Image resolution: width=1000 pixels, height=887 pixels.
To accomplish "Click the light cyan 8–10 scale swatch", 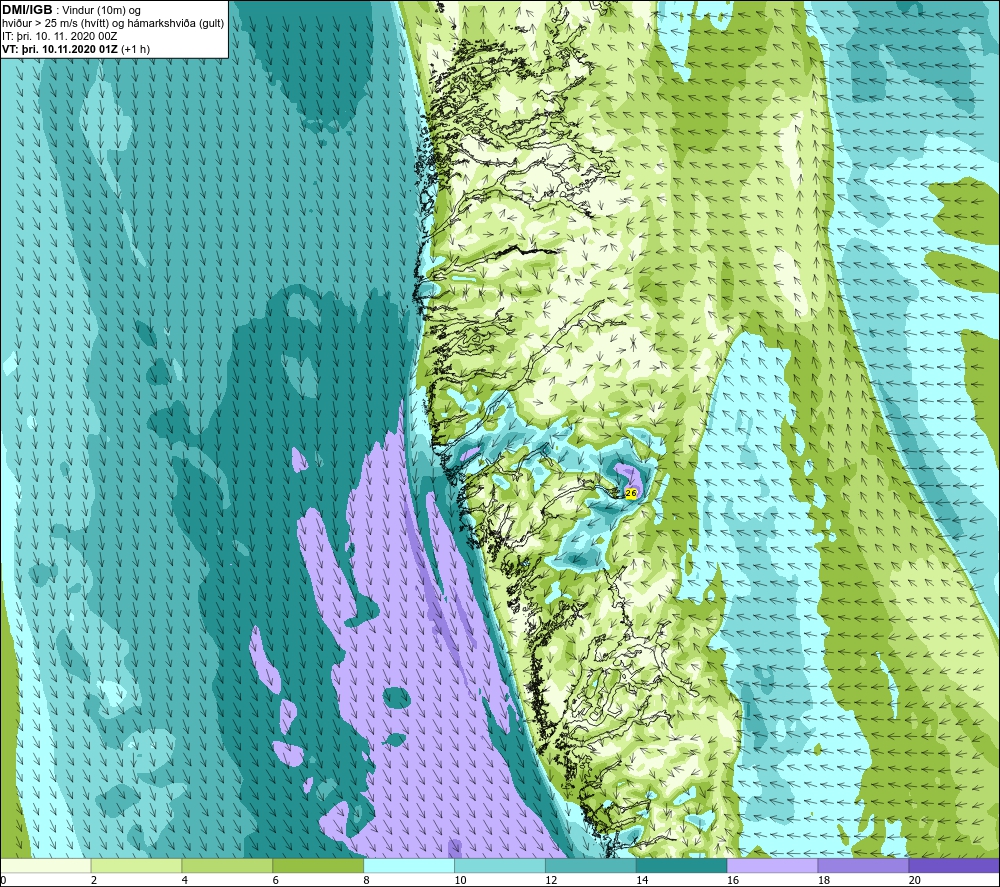I will coord(409,865).
